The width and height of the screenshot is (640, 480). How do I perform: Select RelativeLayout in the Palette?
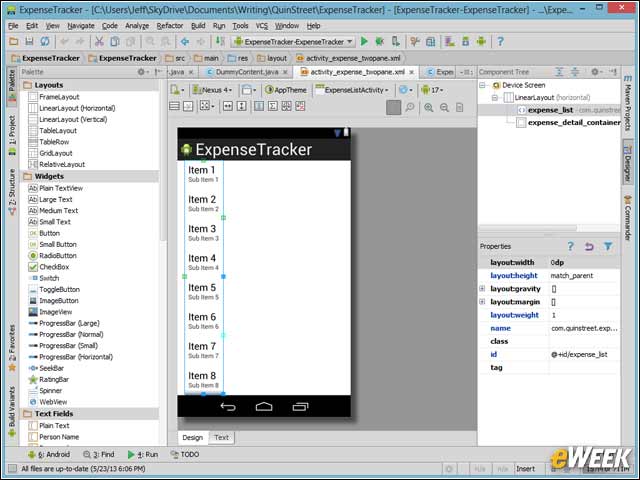coord(62,164)
